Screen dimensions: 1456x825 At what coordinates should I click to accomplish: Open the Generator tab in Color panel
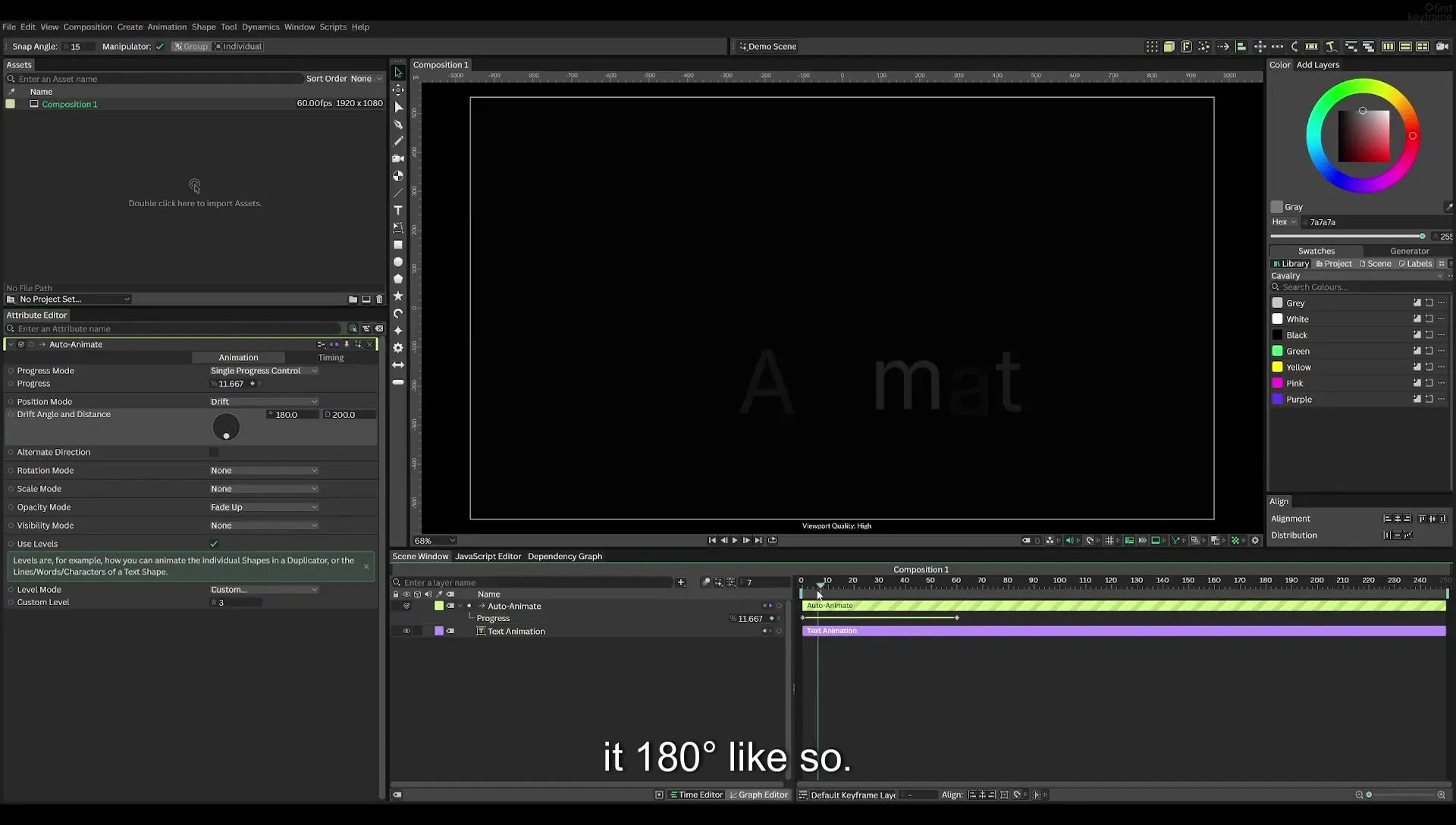pos(1409,251)
